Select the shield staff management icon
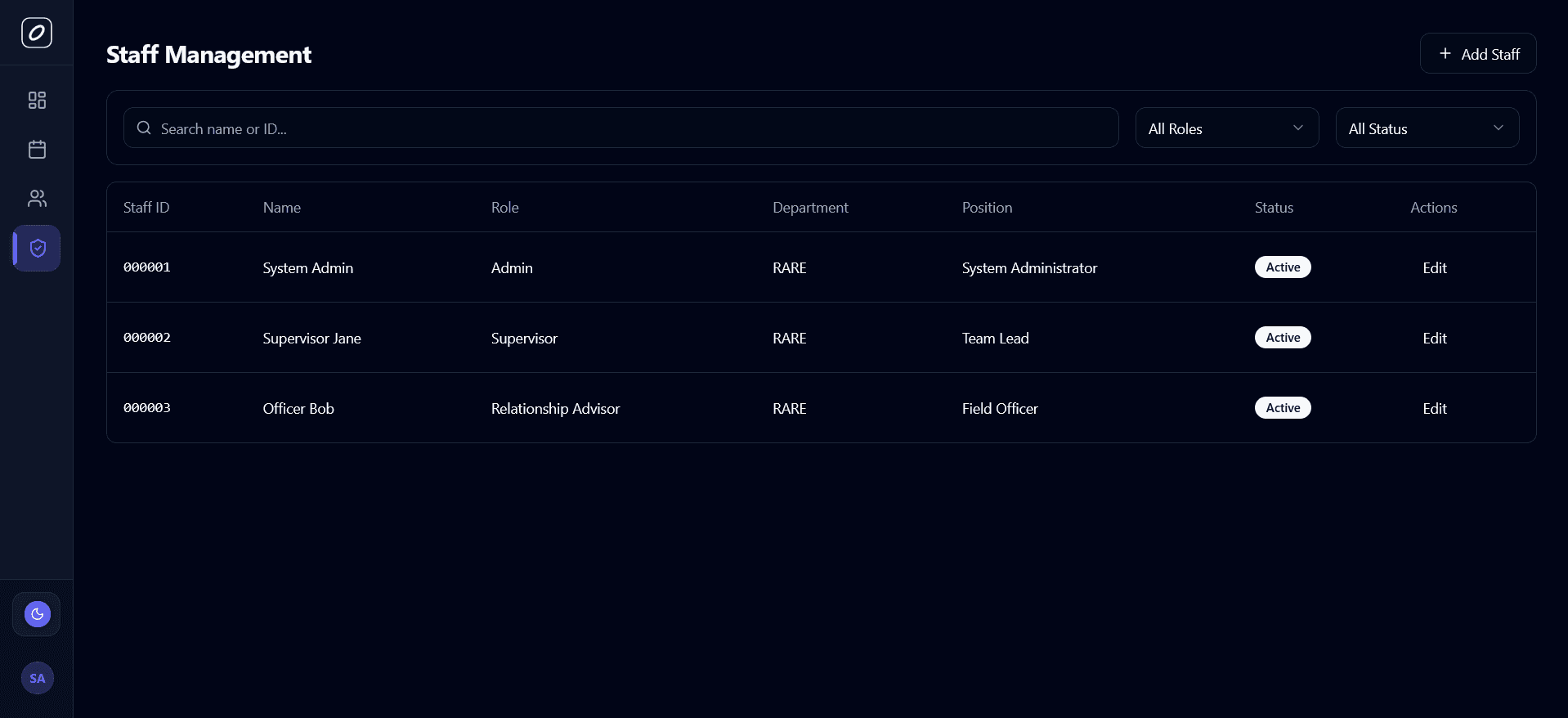This screenshot has width=1568, height=718. (37, 248)
